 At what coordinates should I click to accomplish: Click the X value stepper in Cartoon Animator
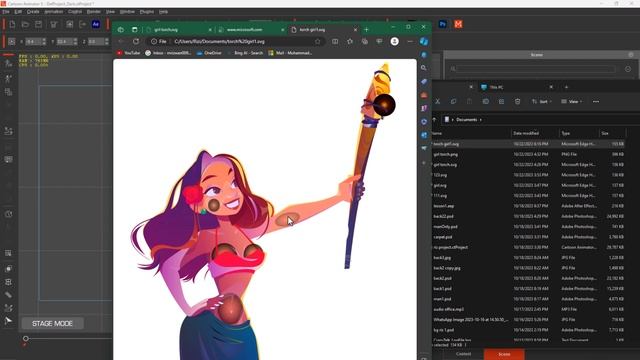[44, 42]
